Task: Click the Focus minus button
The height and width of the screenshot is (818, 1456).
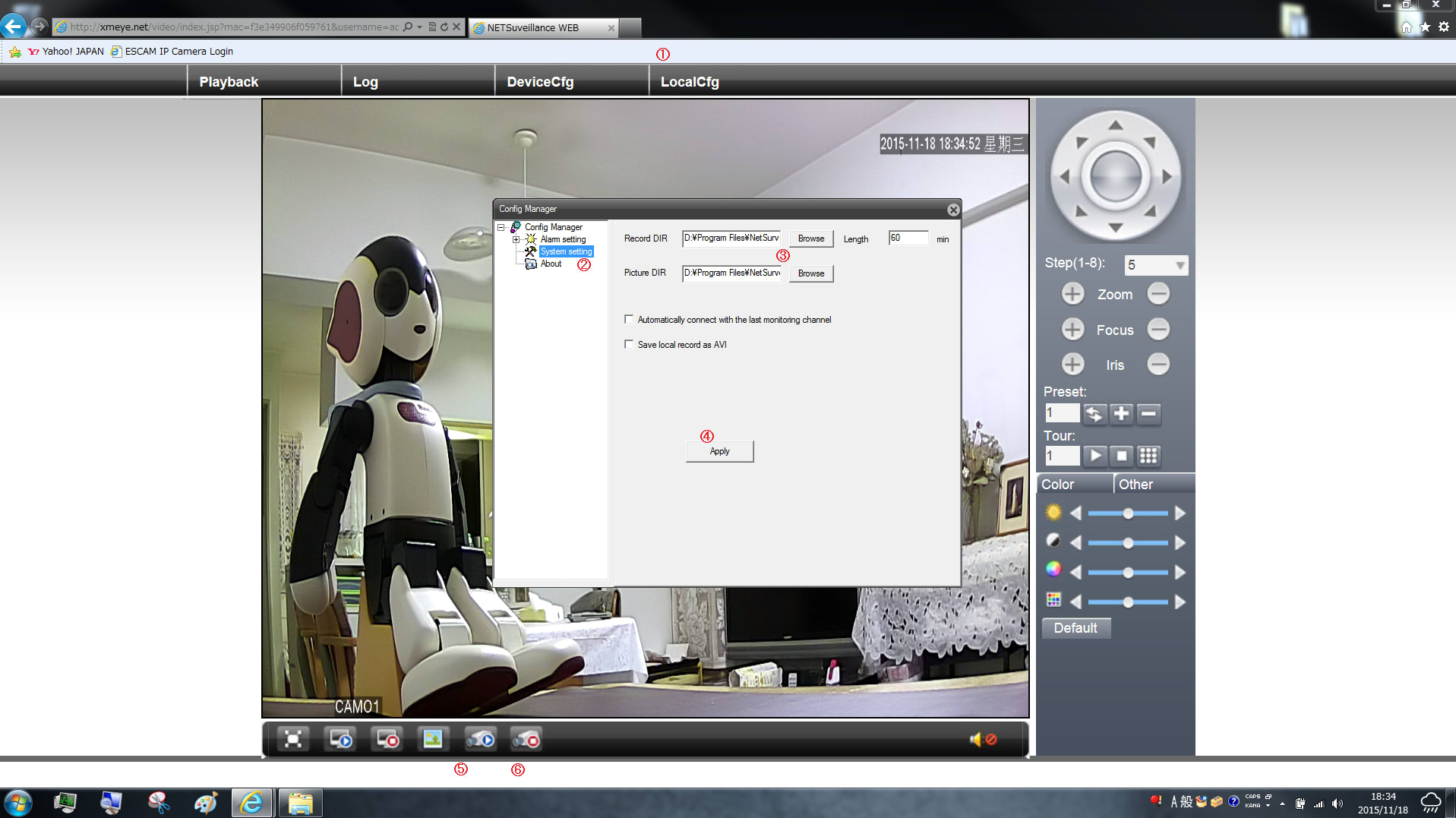Action: tap(1158, 330)
